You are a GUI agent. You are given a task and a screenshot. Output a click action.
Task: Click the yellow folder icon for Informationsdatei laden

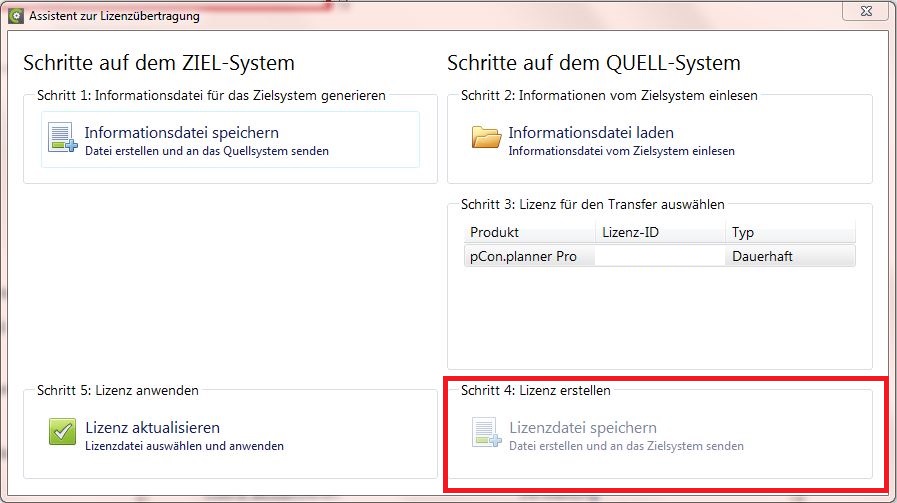486,137
